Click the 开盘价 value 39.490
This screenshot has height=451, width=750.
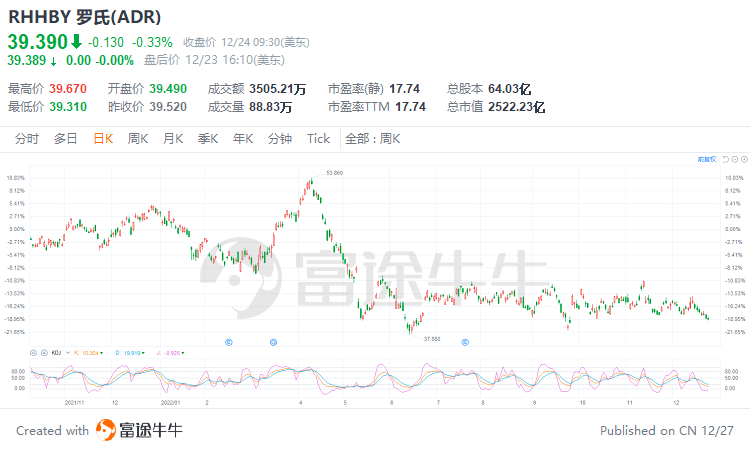(x=168, y=89)
